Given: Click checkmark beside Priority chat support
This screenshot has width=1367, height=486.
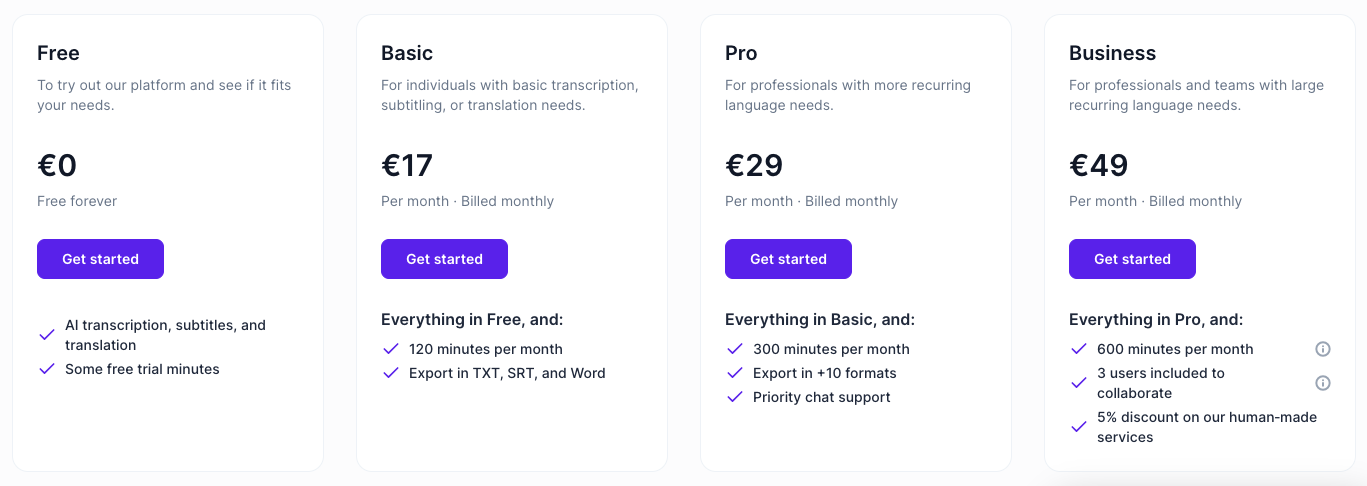Looking at the screenshot, I should point(734,397).
